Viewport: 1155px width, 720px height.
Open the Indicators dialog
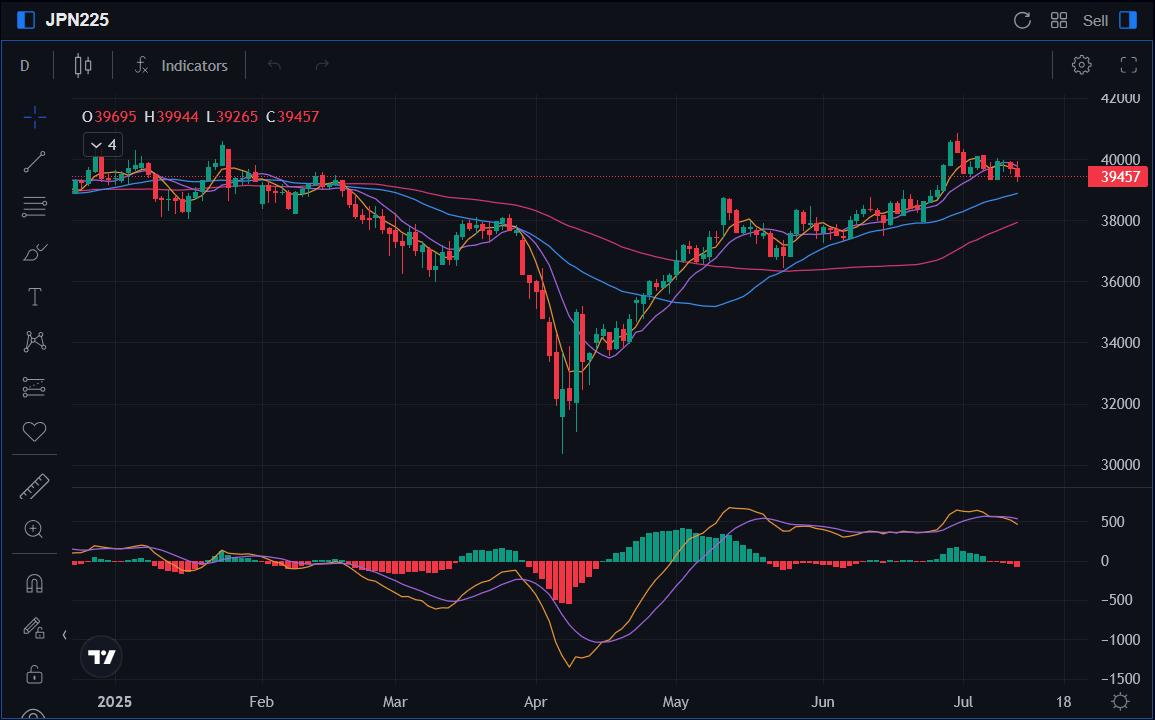tap(181, 65)
